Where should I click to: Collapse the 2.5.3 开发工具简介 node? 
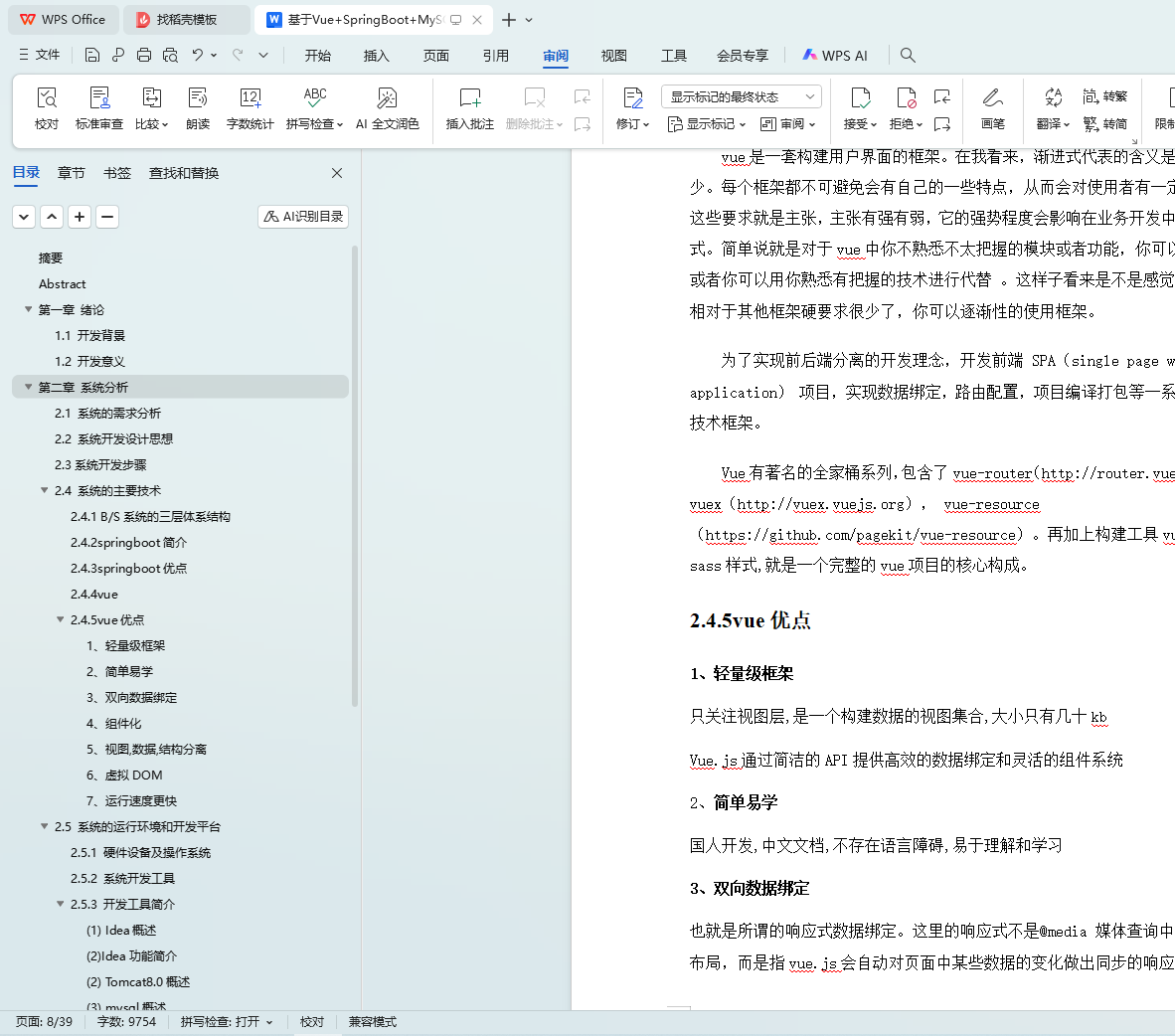point(60,904)
